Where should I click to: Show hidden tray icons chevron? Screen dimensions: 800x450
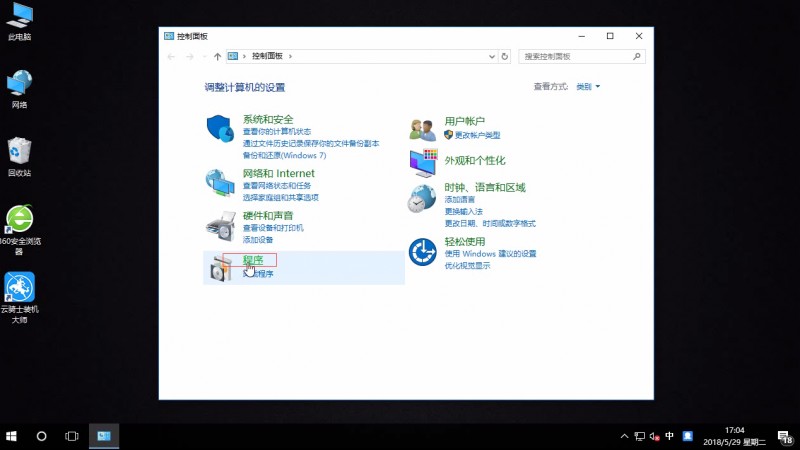coord(624,436)
